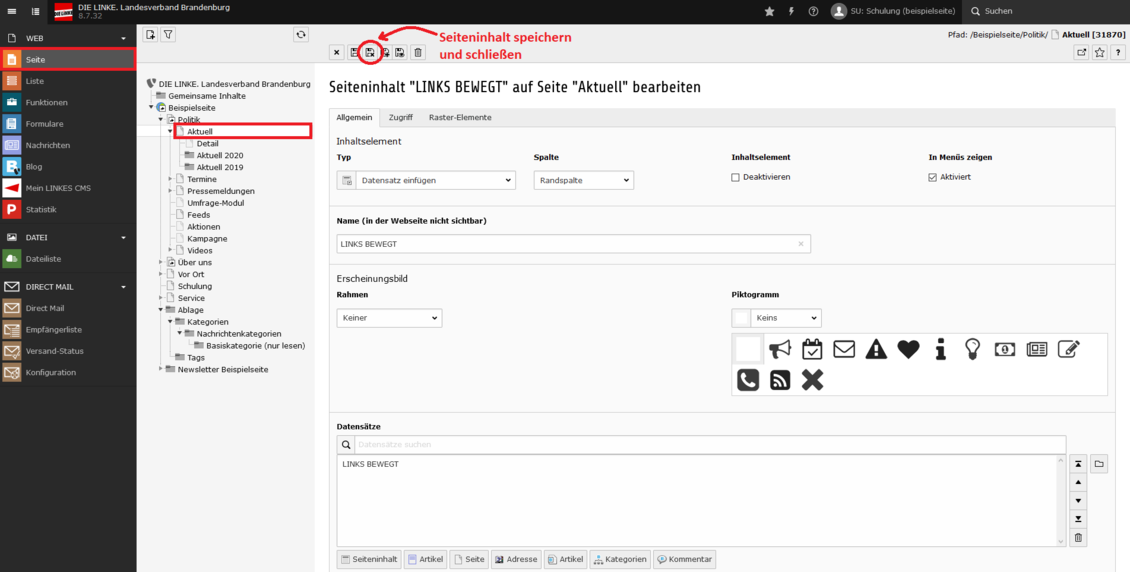This screenshot has height=572, width=1130.
Task: Collapse the Ablage tree node
Action: (x=161, y=310)
